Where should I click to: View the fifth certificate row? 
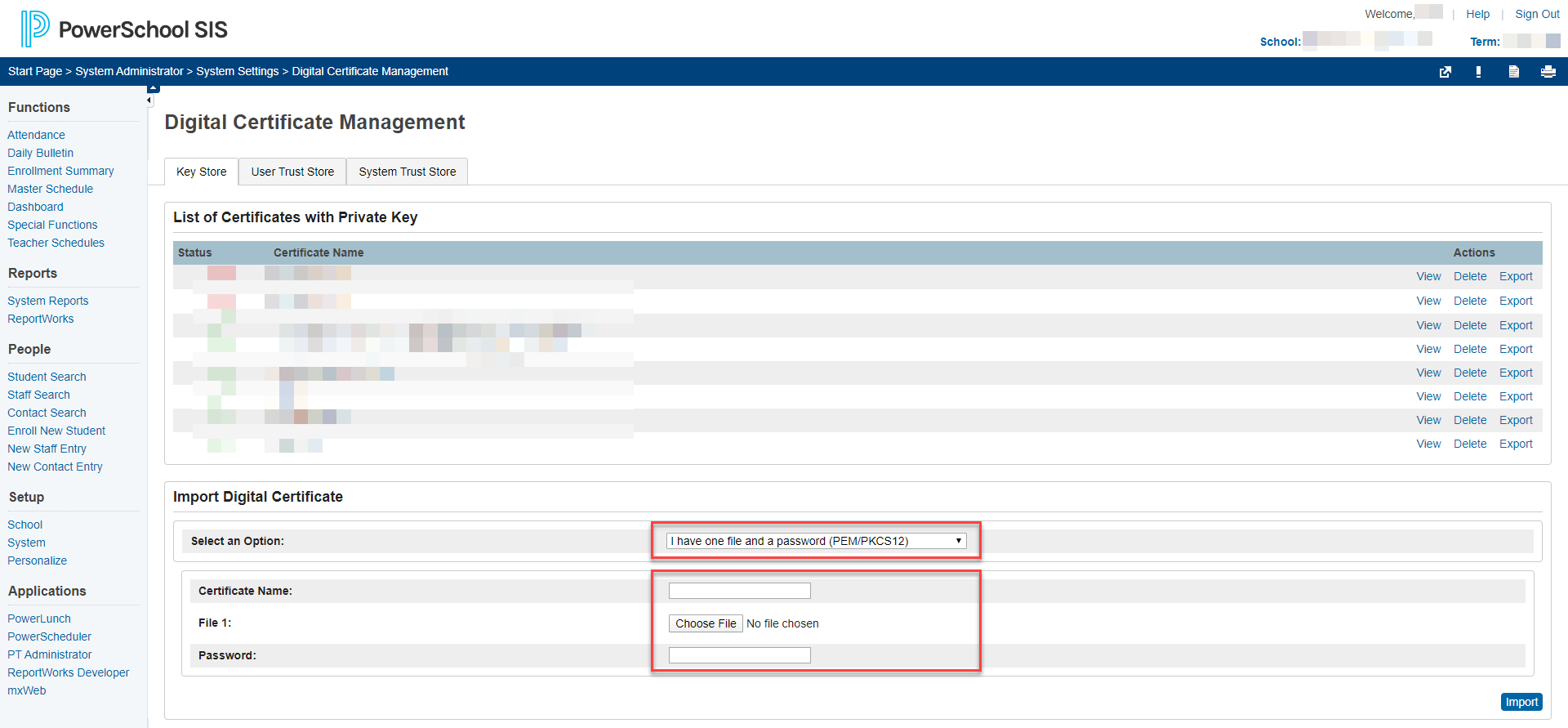point(1428,373)
